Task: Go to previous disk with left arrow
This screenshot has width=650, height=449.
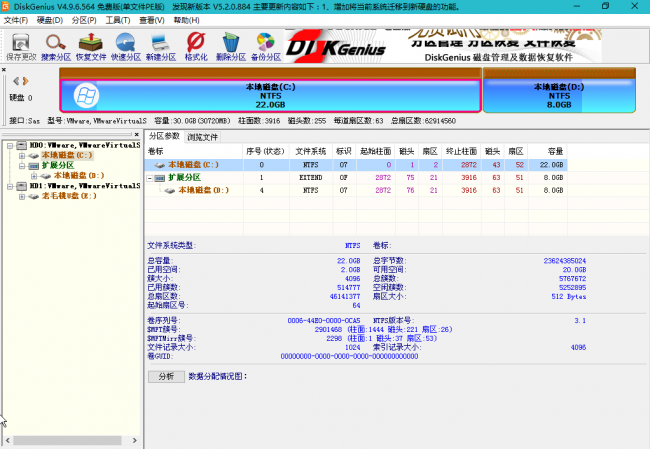Action: coord(16,81)
